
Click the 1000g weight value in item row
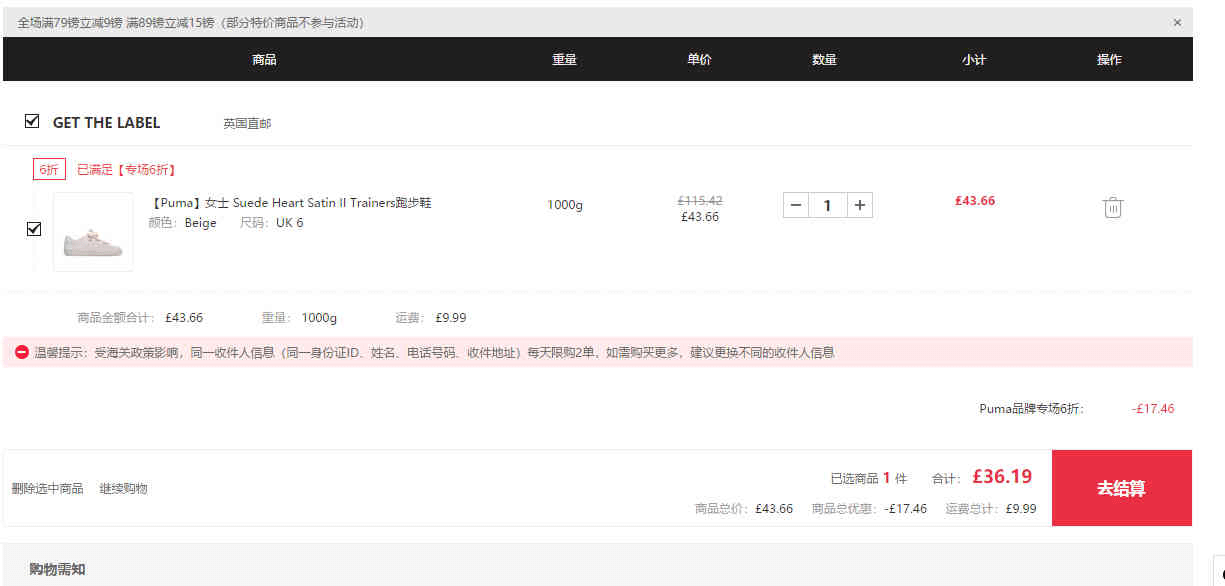(x=564, y=205)
